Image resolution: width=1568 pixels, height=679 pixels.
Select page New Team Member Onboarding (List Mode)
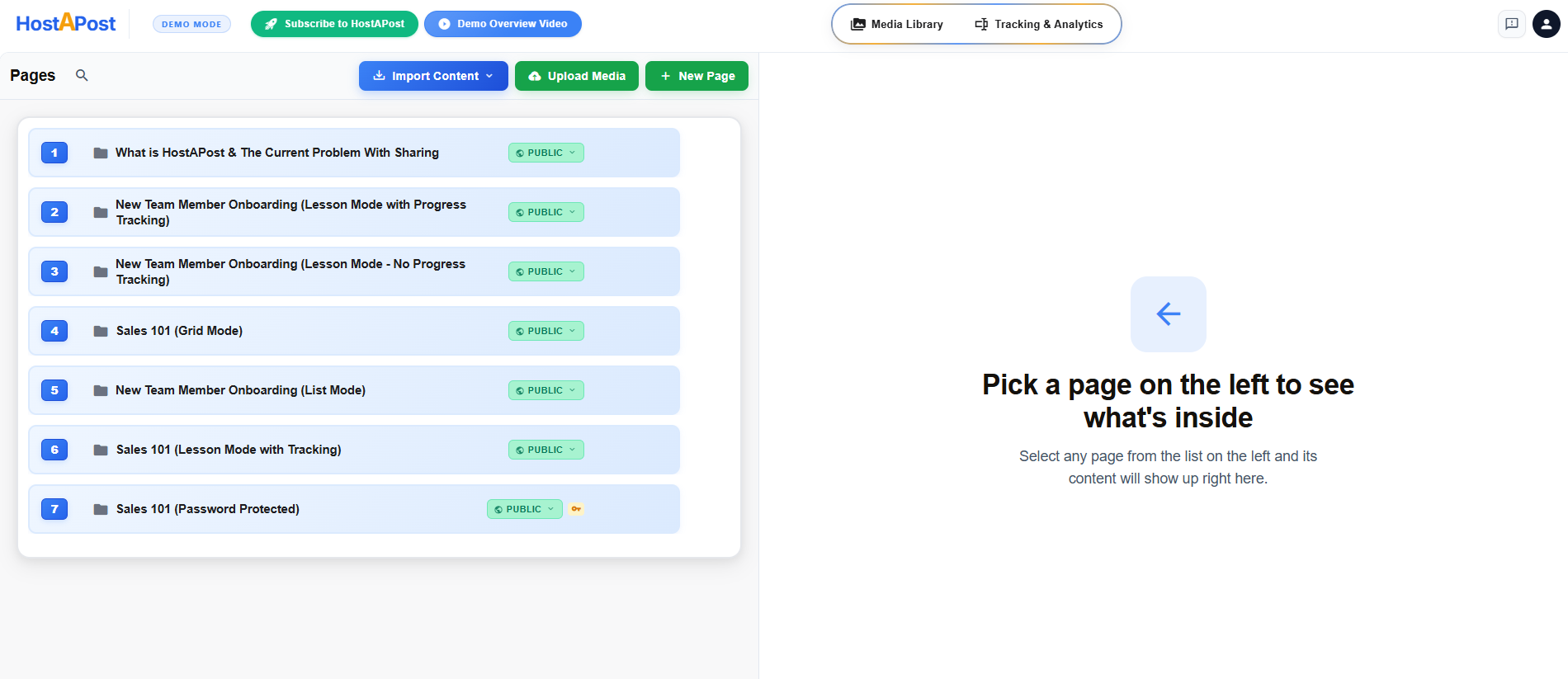tap(354, 390)
